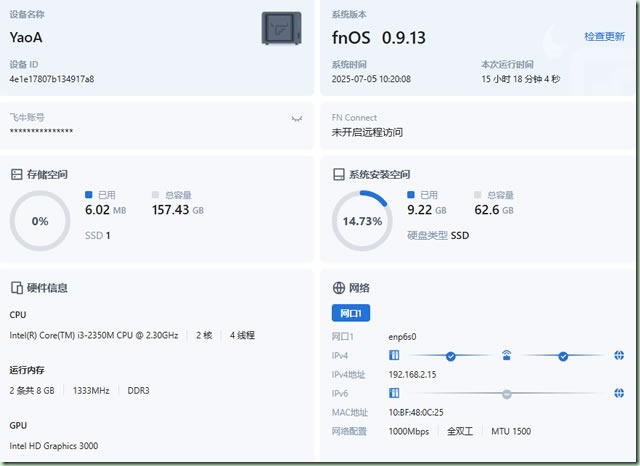Click the IPv6 disconnected status dot
Screen dimensions: 640x466
507,394
